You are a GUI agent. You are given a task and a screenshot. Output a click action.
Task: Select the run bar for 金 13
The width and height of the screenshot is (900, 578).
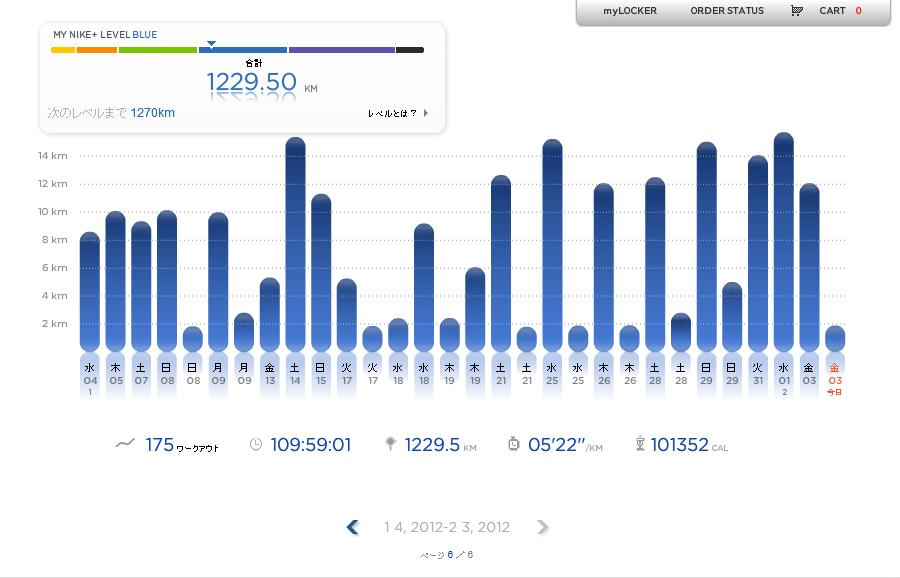coord(270,315)
